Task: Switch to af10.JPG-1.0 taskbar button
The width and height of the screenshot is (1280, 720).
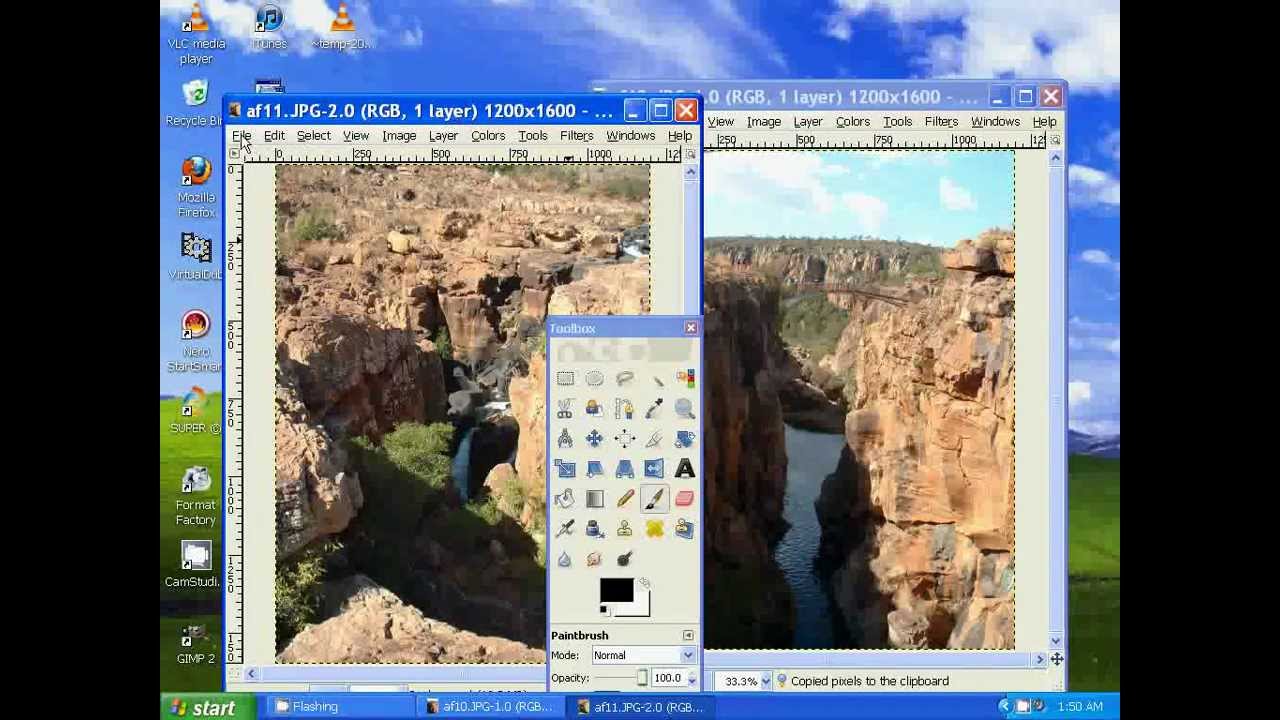Action: (490, 707)
